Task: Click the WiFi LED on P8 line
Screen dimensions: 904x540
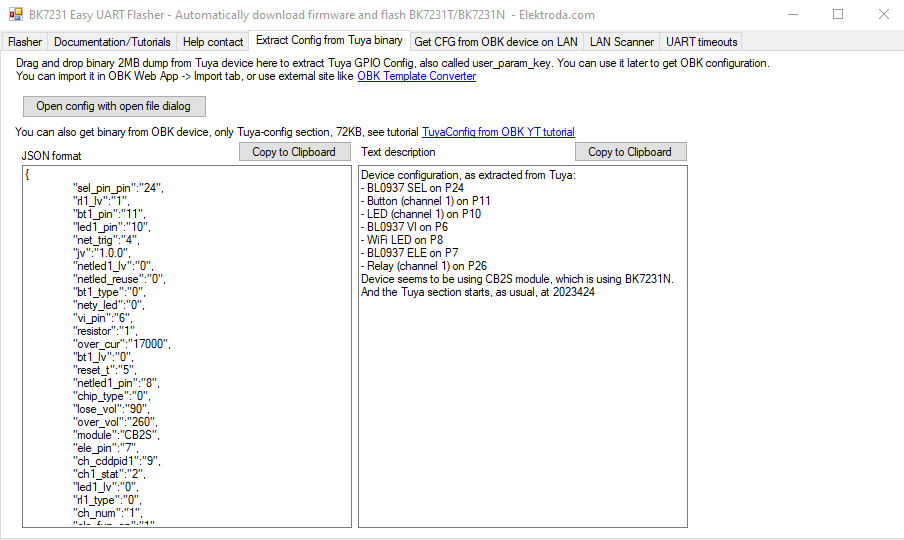Action: 402,240
